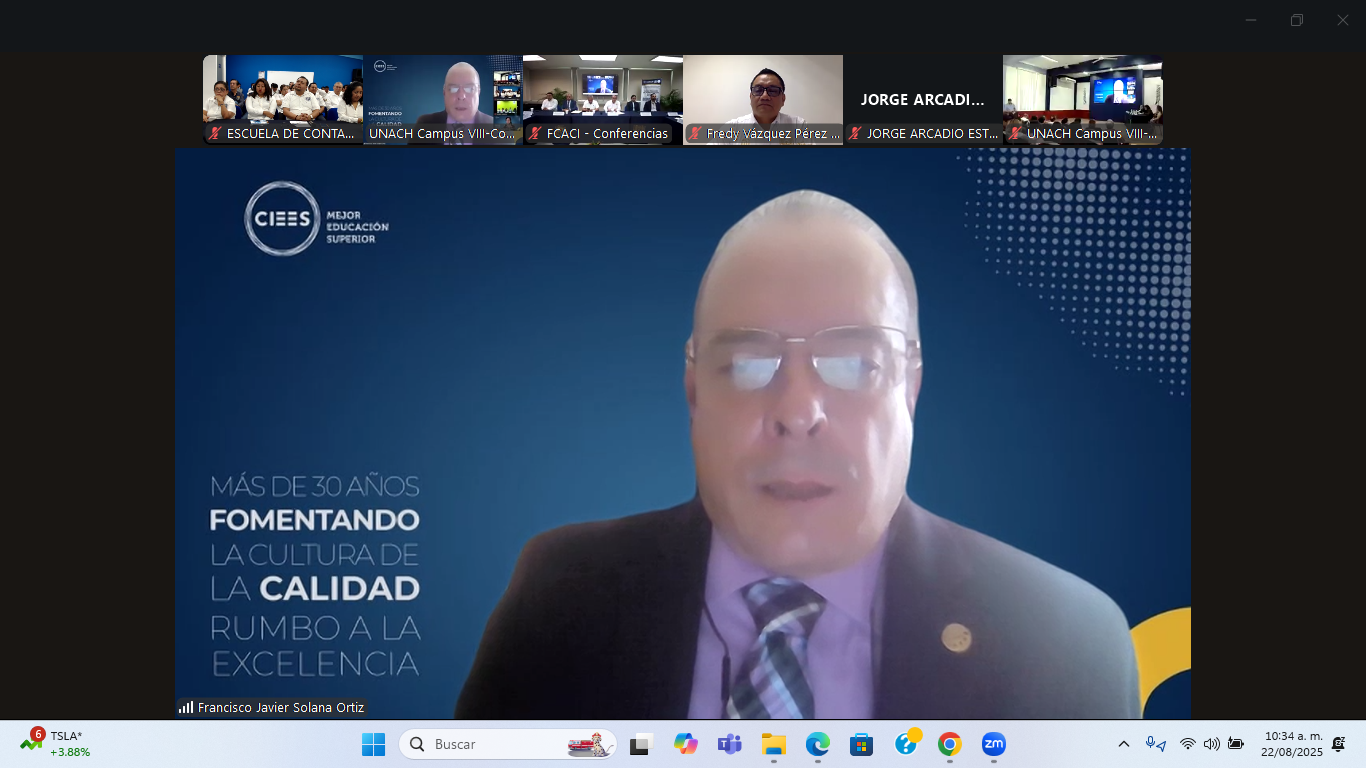Screen dimensions: 1366x768
Task: Click the Task View icon
Action: tap(640, 744)
